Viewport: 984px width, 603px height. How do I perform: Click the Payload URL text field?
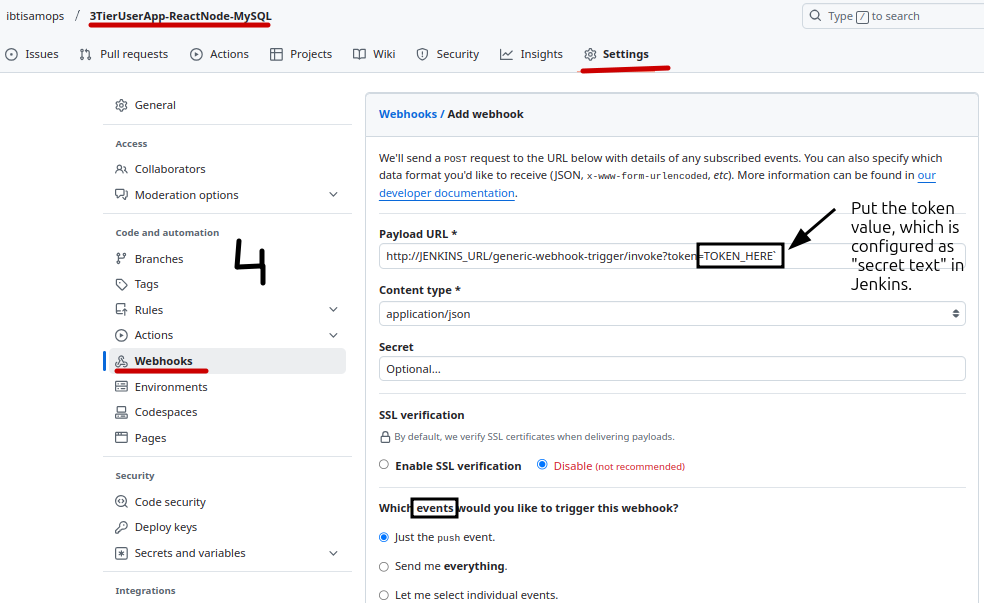click(x=540, y=256)
